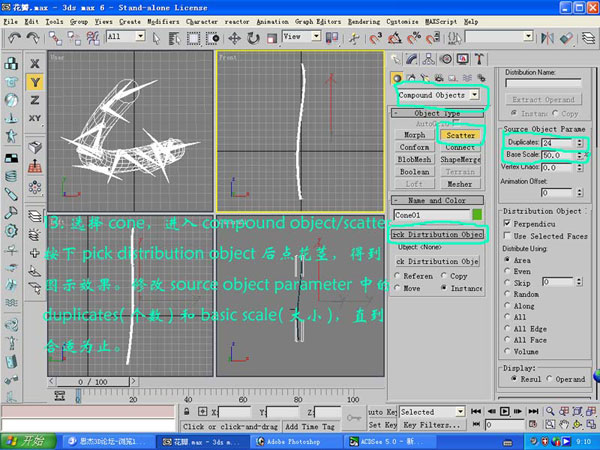Image resolution: width=600 pixels, height=450 pixels.
Task: Restrict to Y axis constraint
Action: point(35,82)
